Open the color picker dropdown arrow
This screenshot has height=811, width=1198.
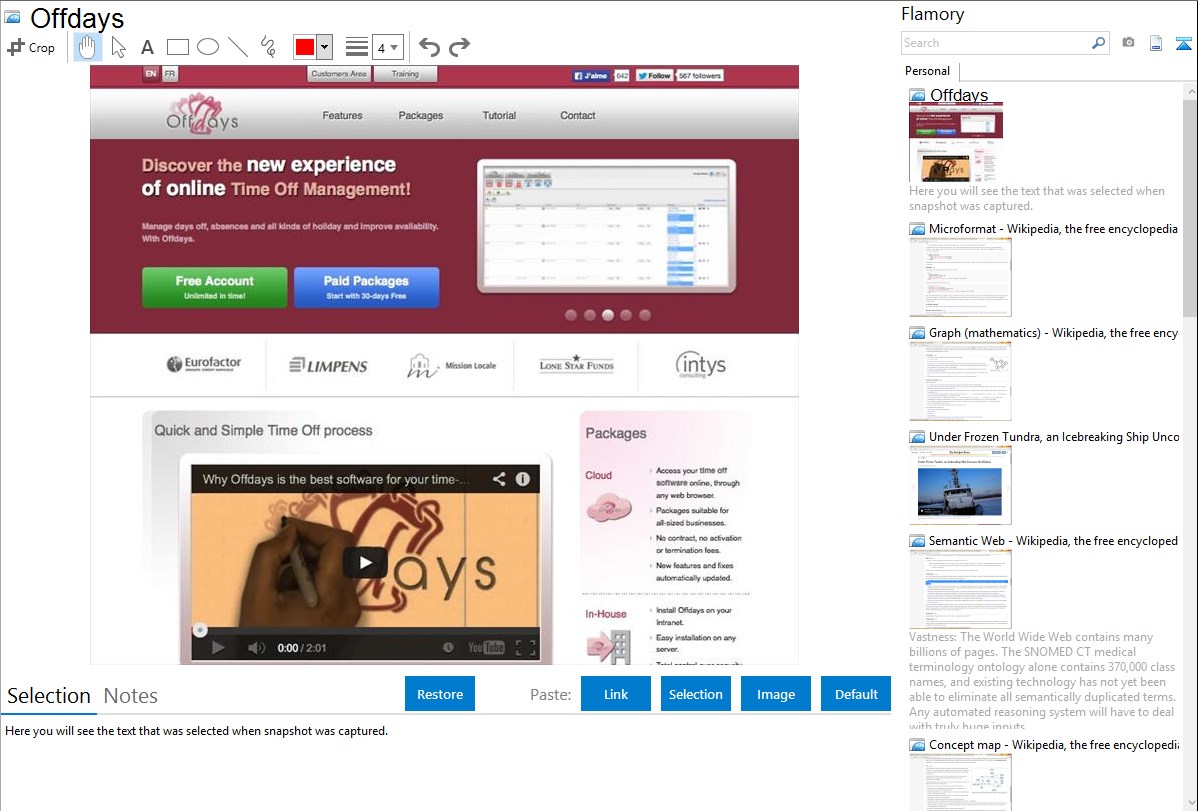click(x=324, y=47)
